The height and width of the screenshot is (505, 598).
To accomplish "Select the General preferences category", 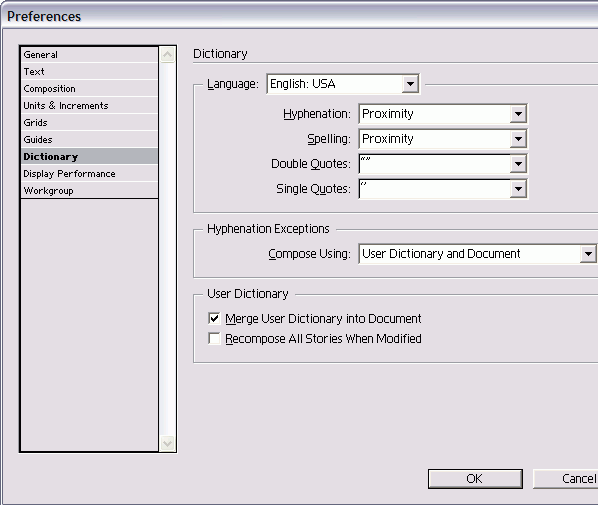I will (90, 55).
